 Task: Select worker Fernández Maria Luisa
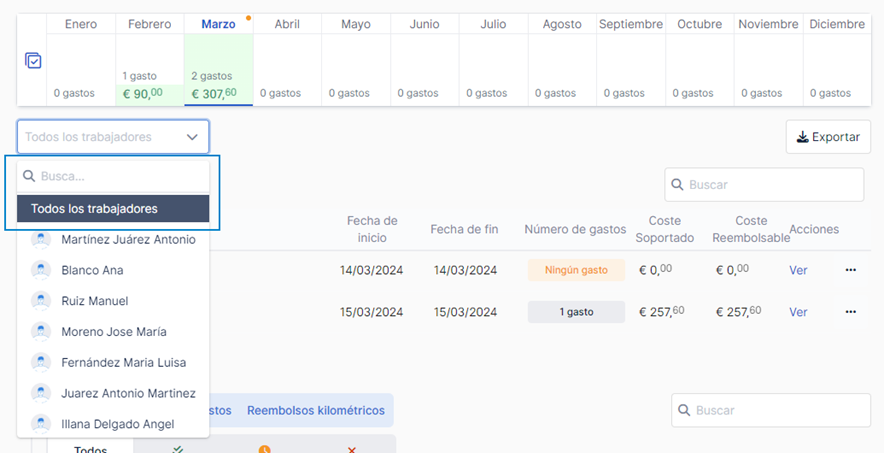pos(113,362)
